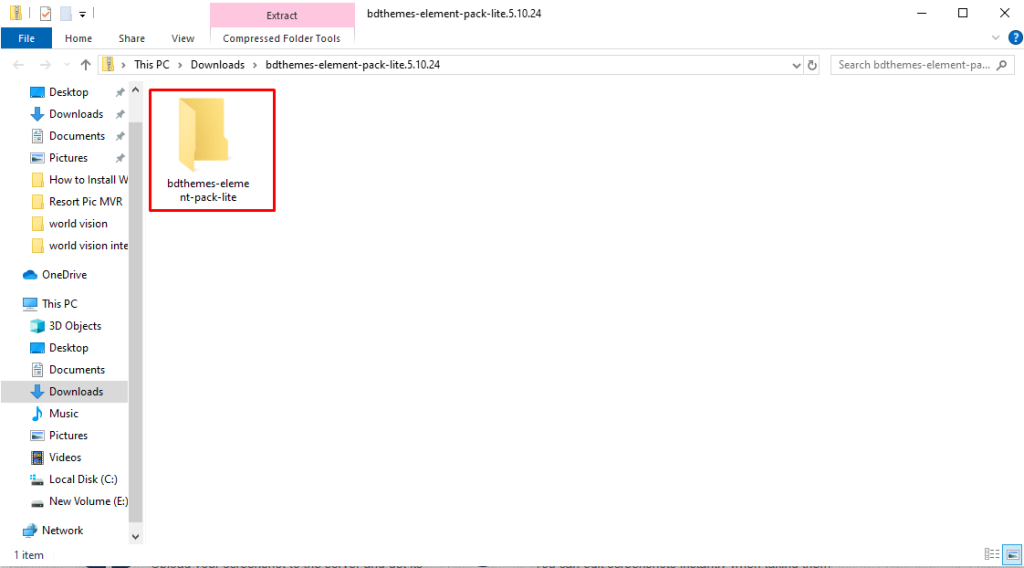The height and width of the screenshot is (568, 1024).
Task: Switch to details view in status bar
Action: [x=992, y=554]
